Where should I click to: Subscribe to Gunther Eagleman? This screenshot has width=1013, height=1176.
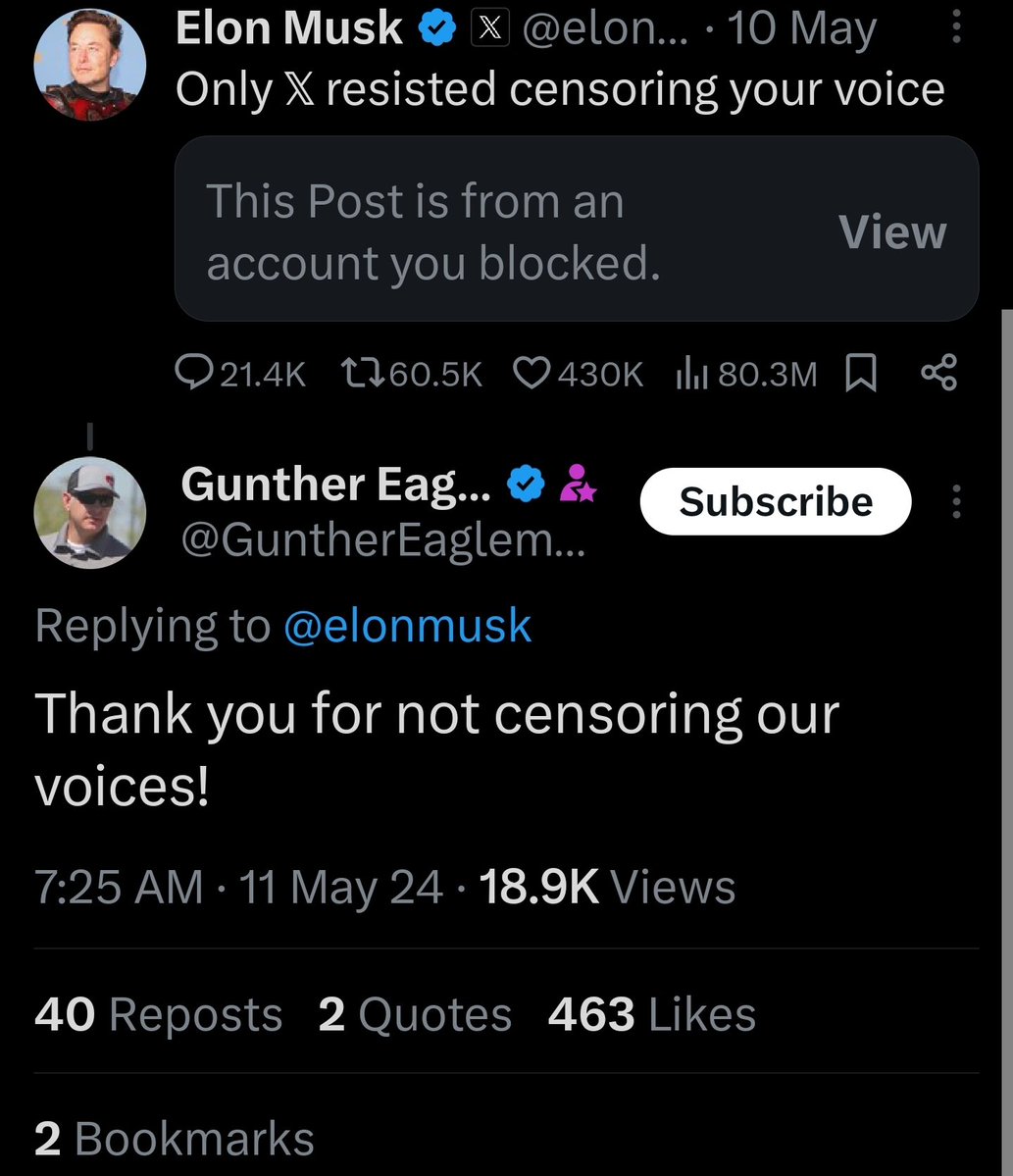[x=775, y=501]
